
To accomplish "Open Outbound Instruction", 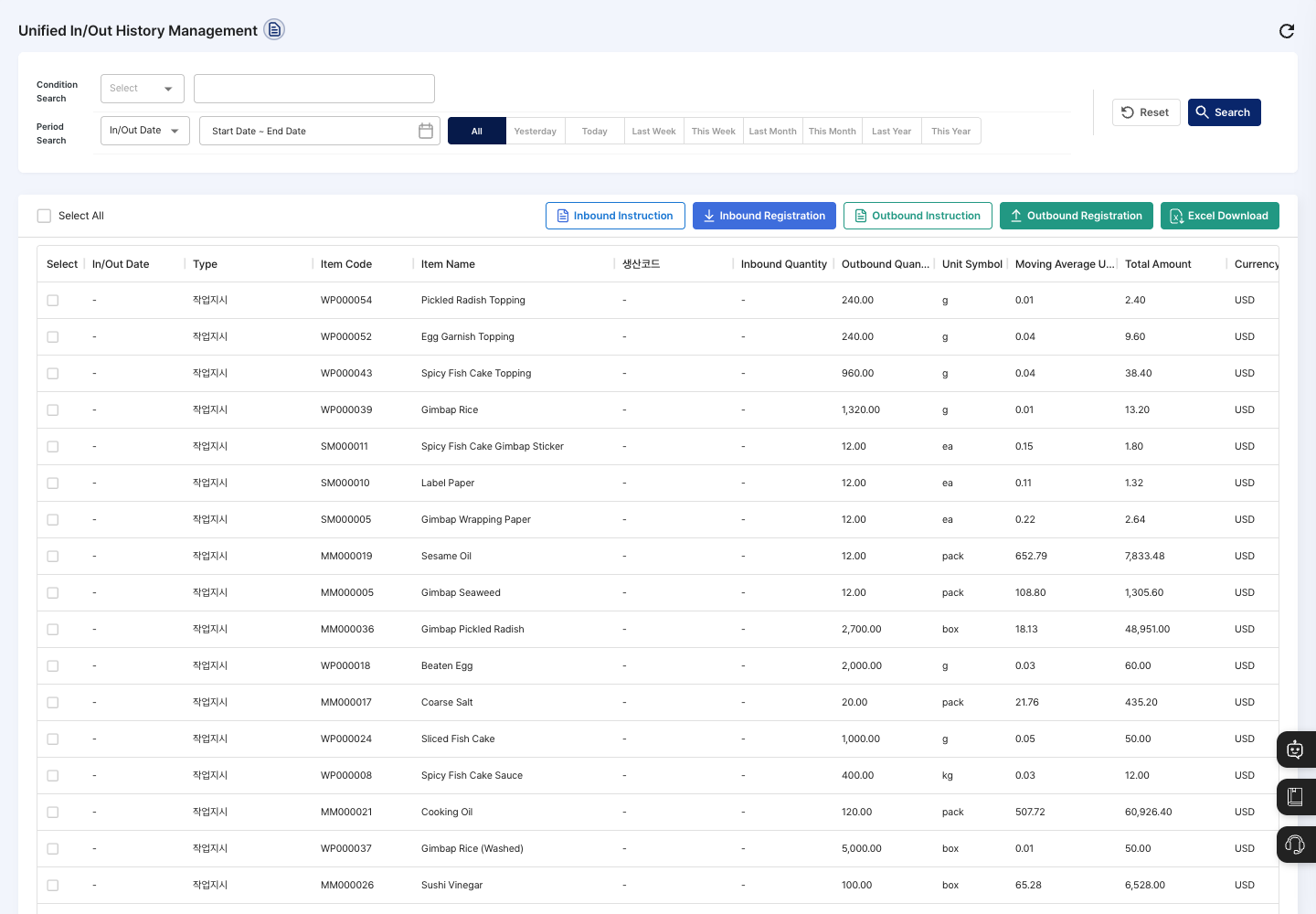I will tap(918, 216).
